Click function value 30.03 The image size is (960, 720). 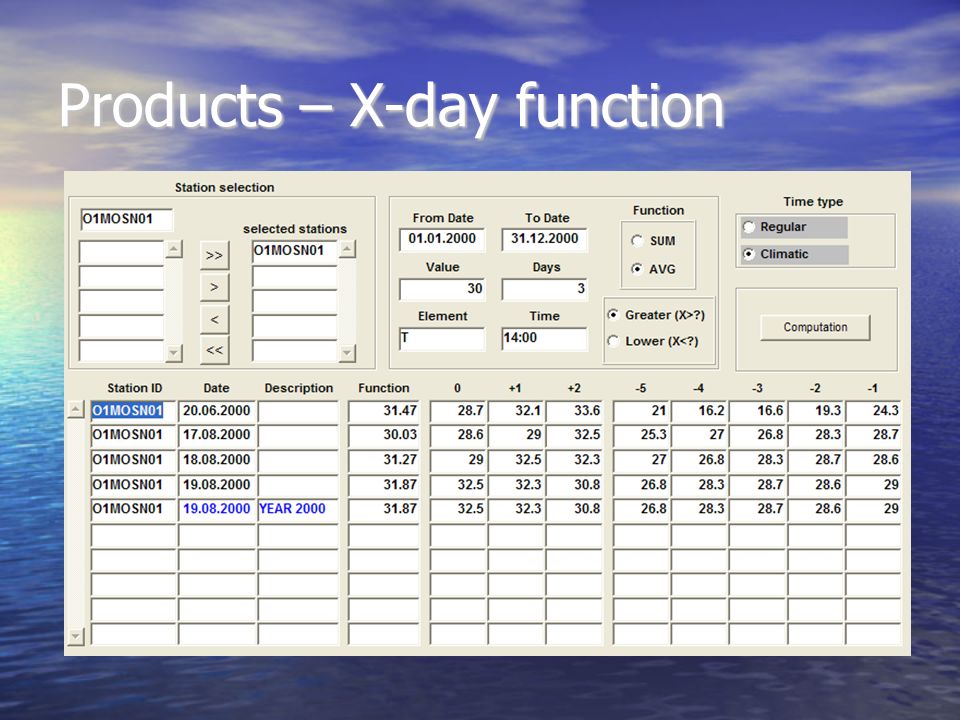pos(384,435)
